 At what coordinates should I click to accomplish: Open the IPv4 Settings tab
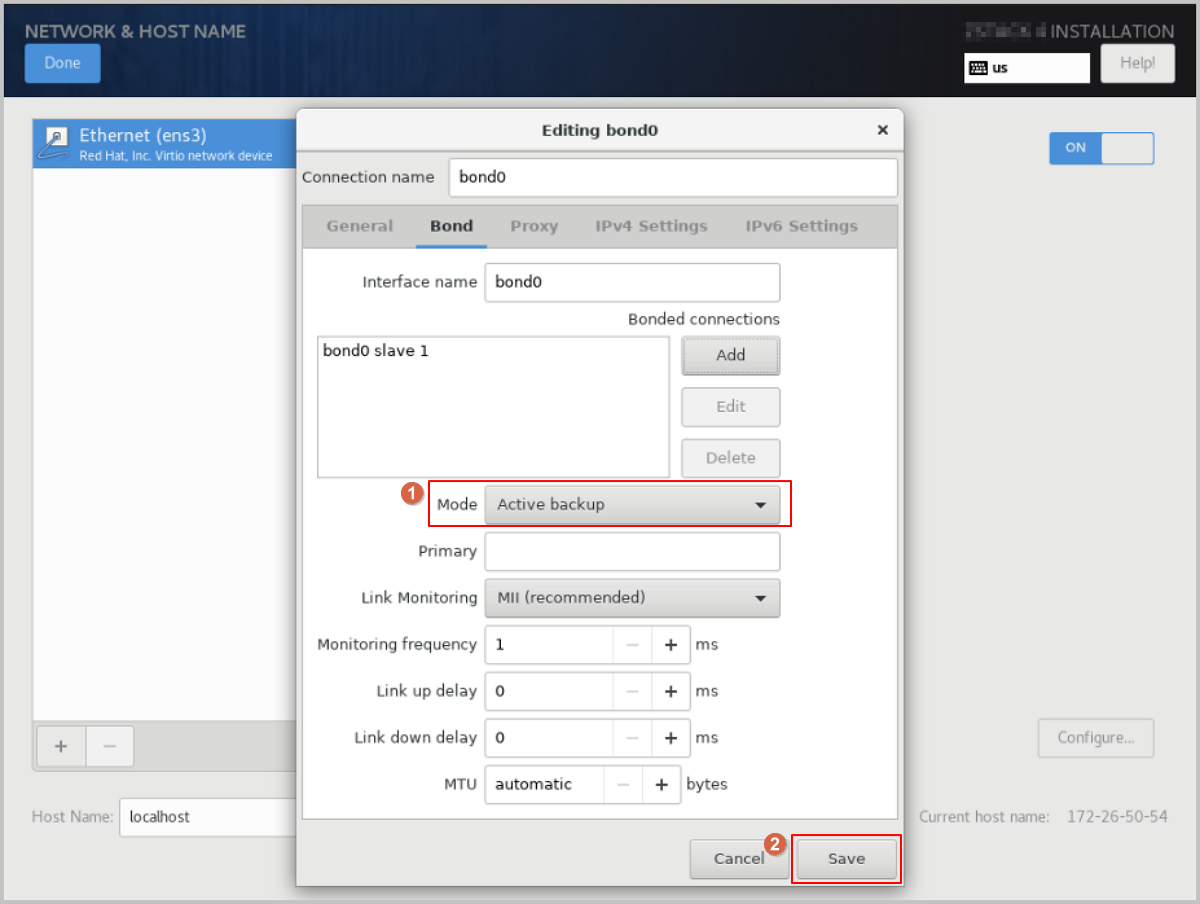pos(651,226)
